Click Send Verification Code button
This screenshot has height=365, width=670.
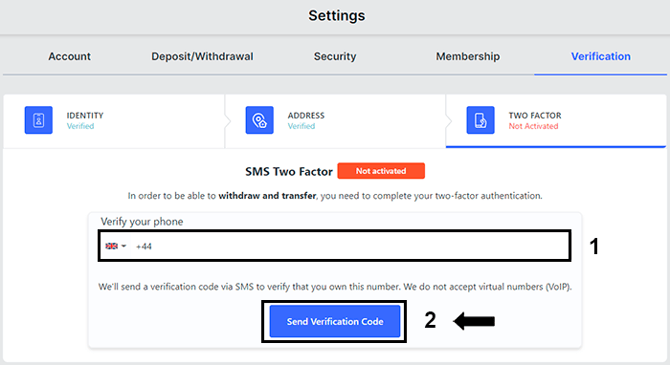(335, 321)
